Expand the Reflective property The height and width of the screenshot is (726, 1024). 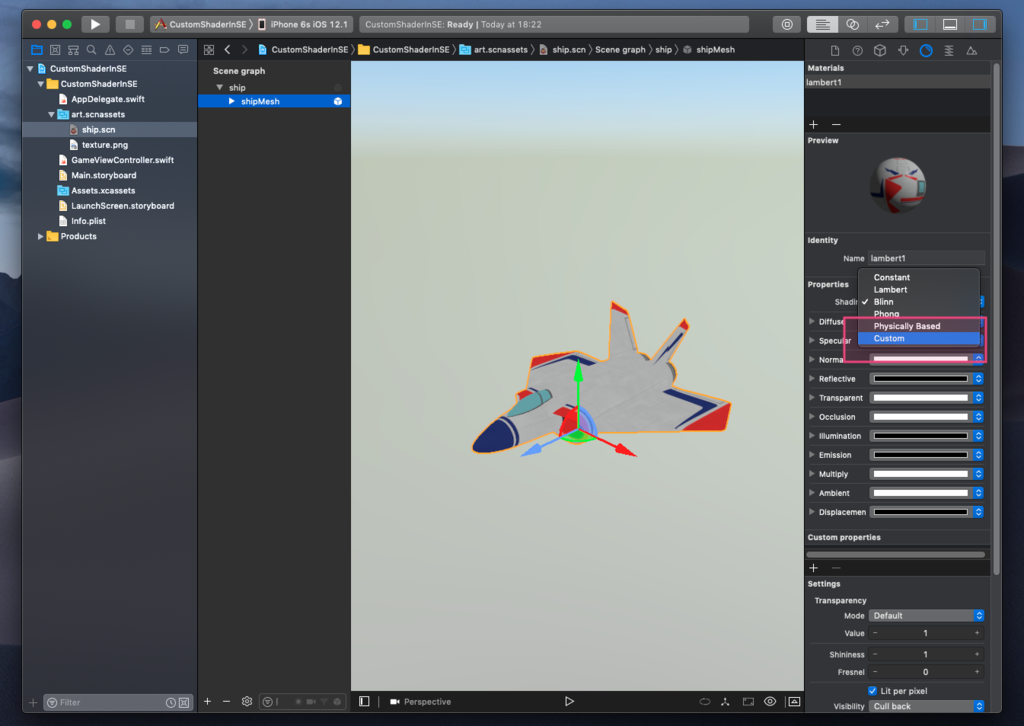tap(812, 379)
